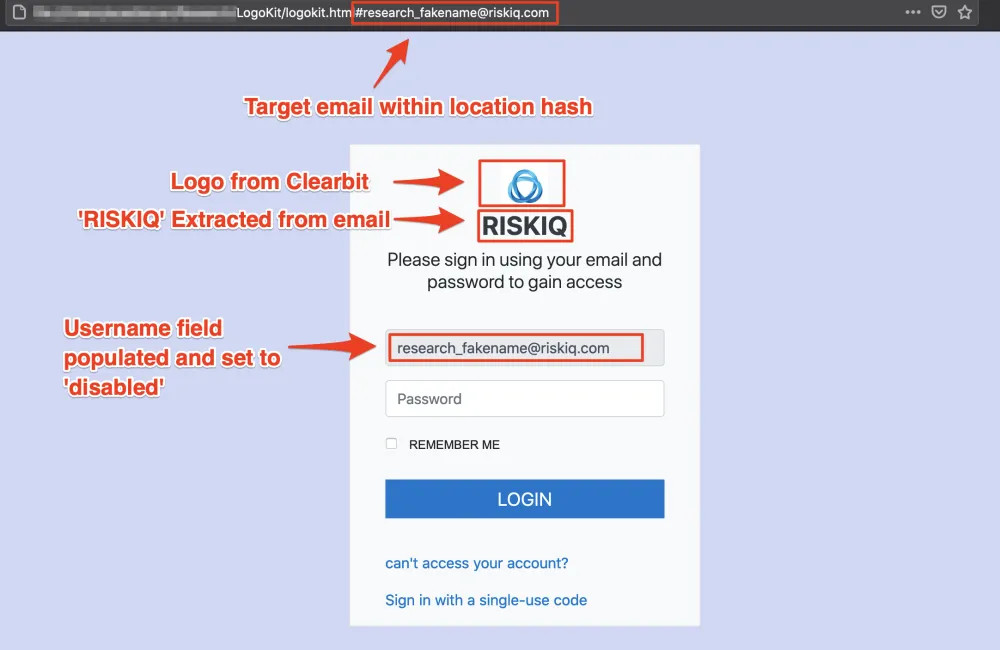This screenshot has width=1000, height=650.
Task: Click the blue LOGIN button
Action: pos(524,499)
